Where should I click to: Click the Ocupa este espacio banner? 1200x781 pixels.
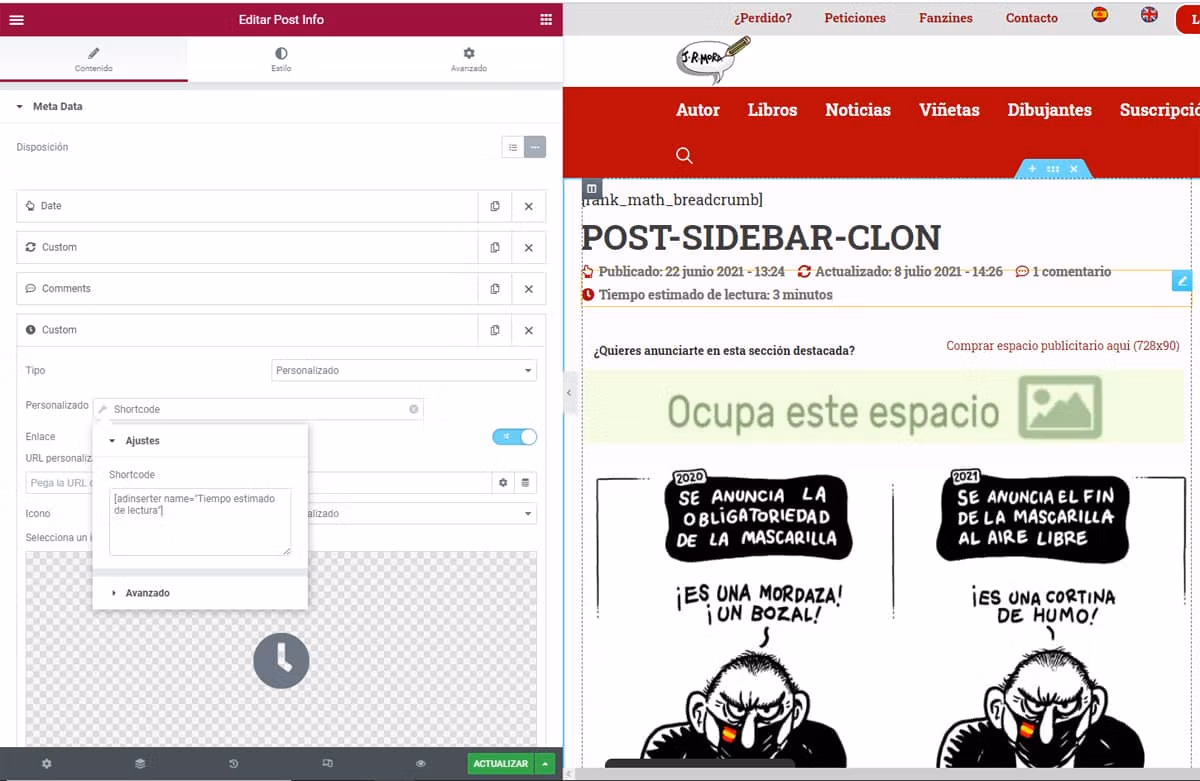click(x=884, y=408)
